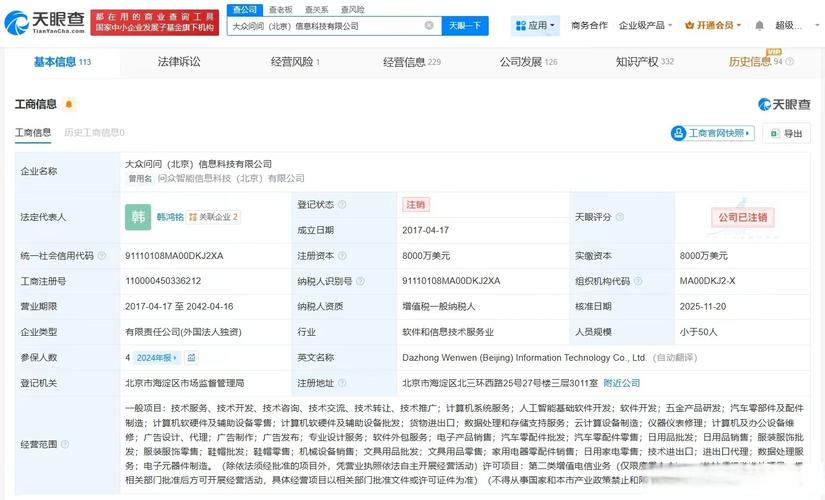The width and height of the screenshot is (825, 500).
Task: Click 软件和信息技术服务业 industry value
Action: coord(448,332)
